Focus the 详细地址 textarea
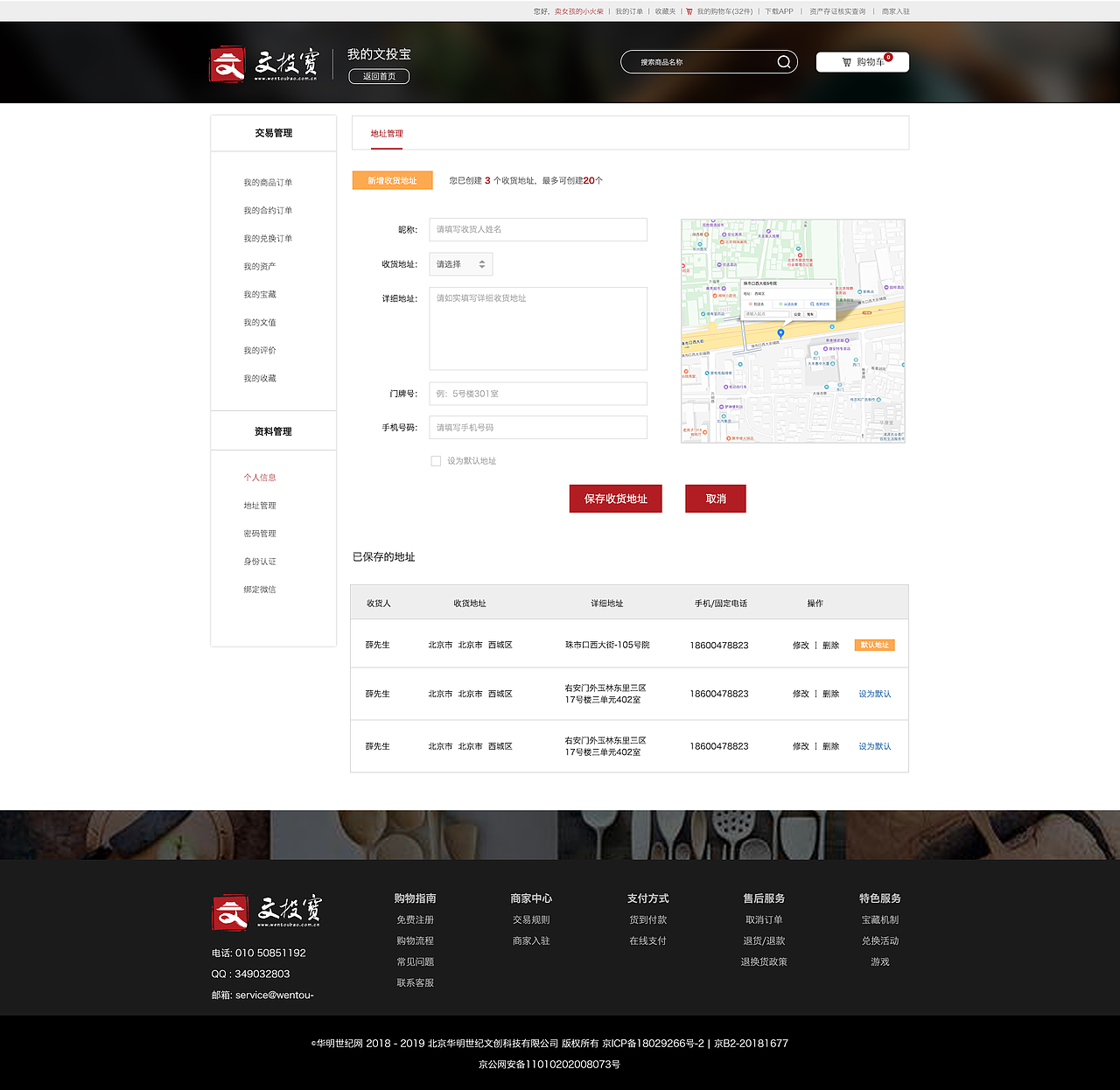Screen dimensions: 1120x1090 538,329
